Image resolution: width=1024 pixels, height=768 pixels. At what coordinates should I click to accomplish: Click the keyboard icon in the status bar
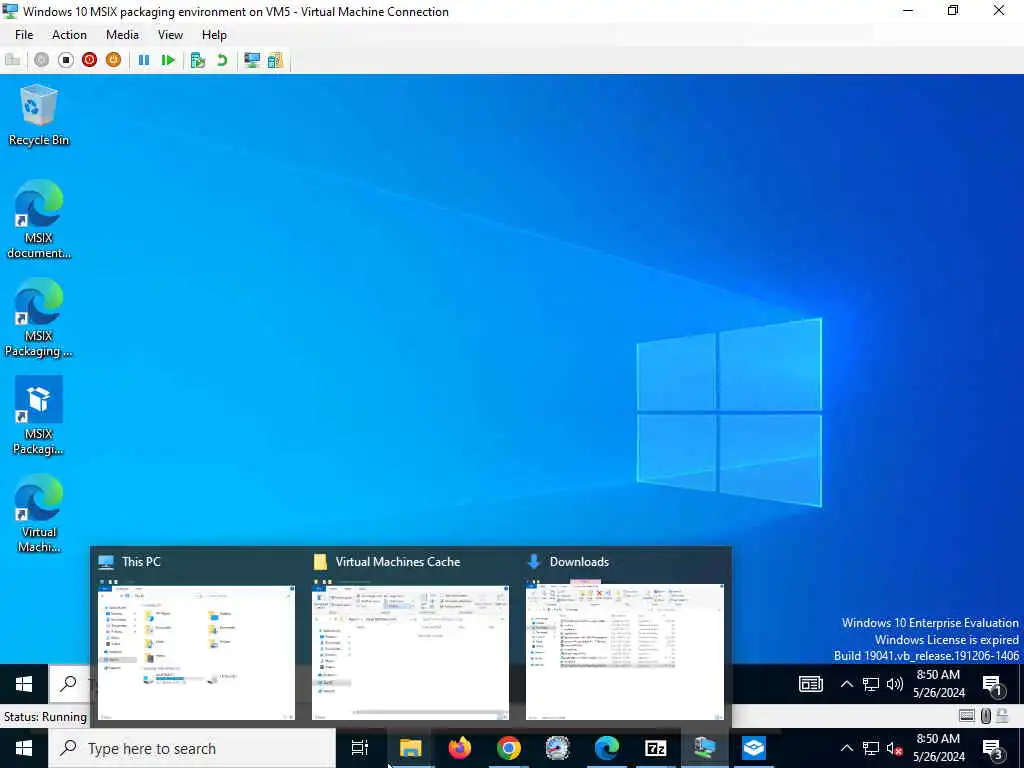(x=967, y=716)
